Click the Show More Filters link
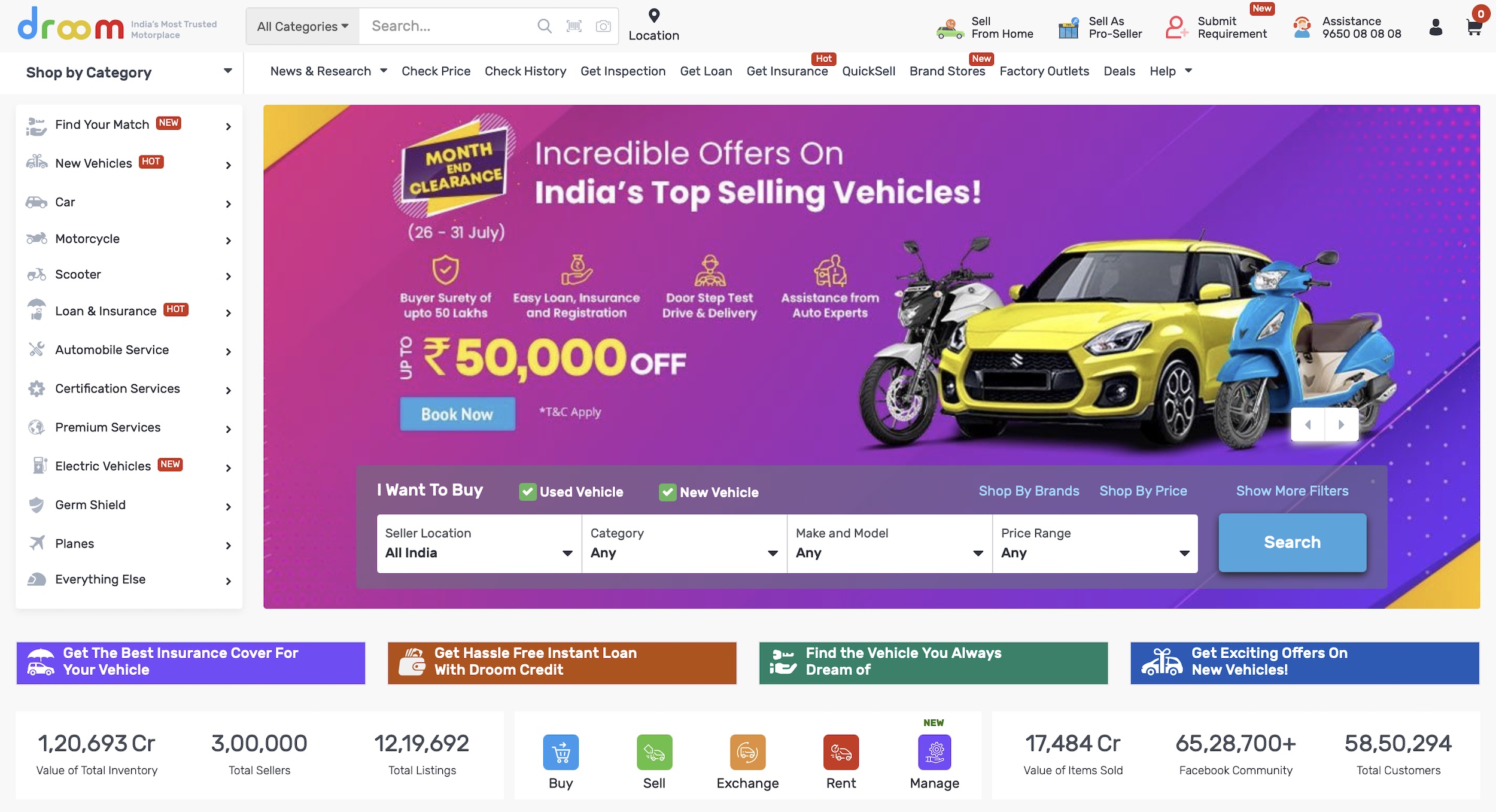 click(1292, 491)
